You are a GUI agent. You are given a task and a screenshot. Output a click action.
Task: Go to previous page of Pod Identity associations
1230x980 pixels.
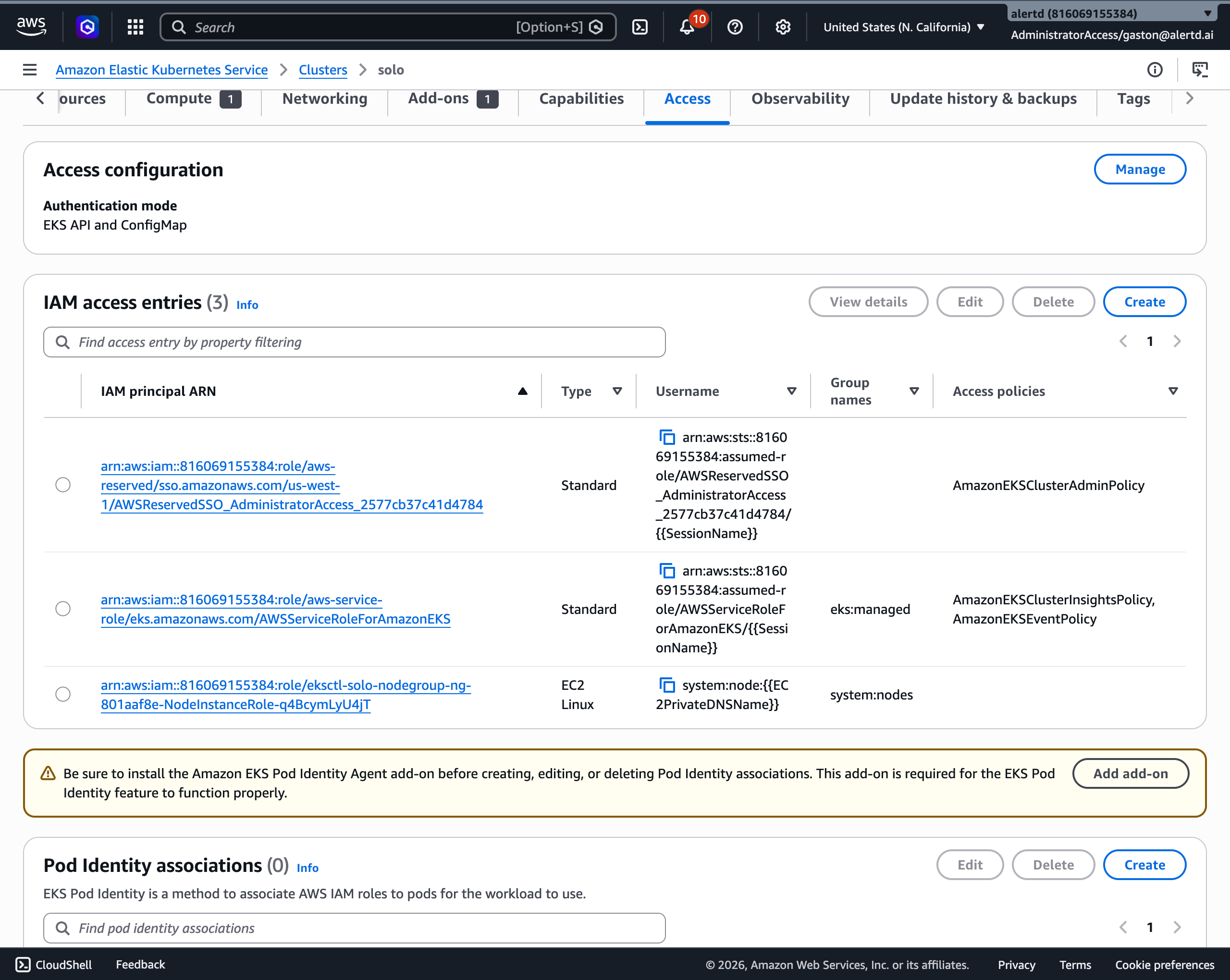point(1123,927)
